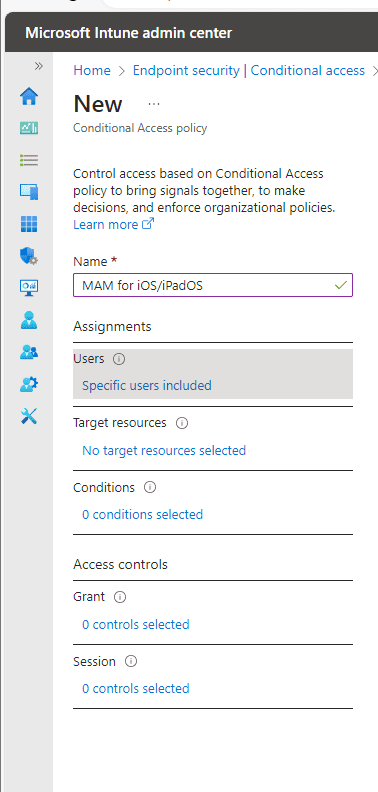Open Tenant administration gear-person icon

tap(29, 384)
